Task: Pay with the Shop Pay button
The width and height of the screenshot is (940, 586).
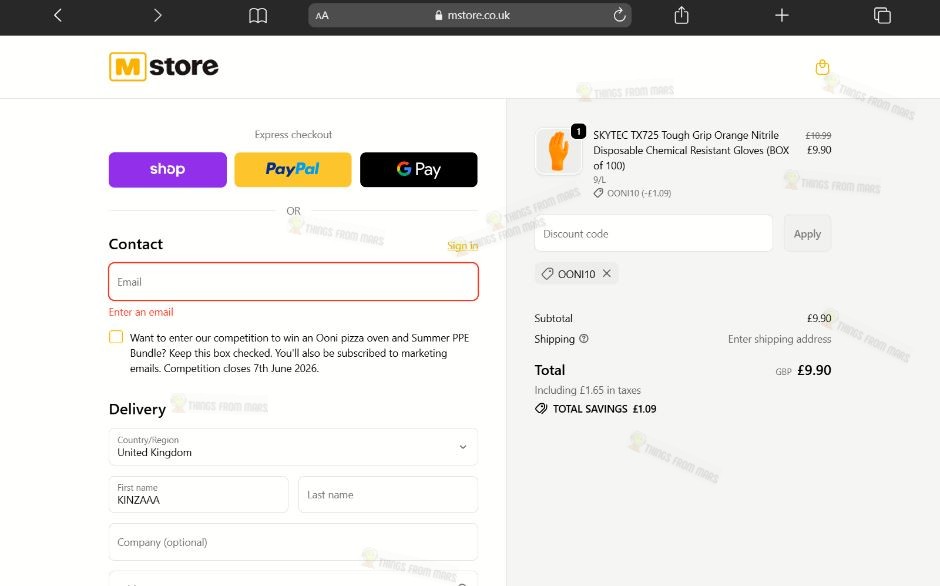Action: tap(168, 170)
